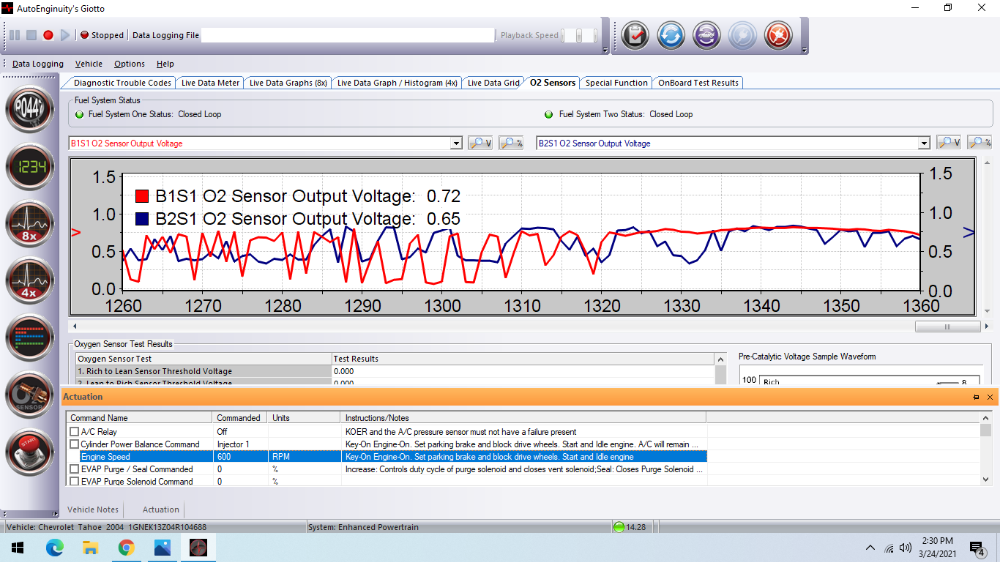Open the live data grid sidebar icon

pyautogui.click(x=30, y=338)
